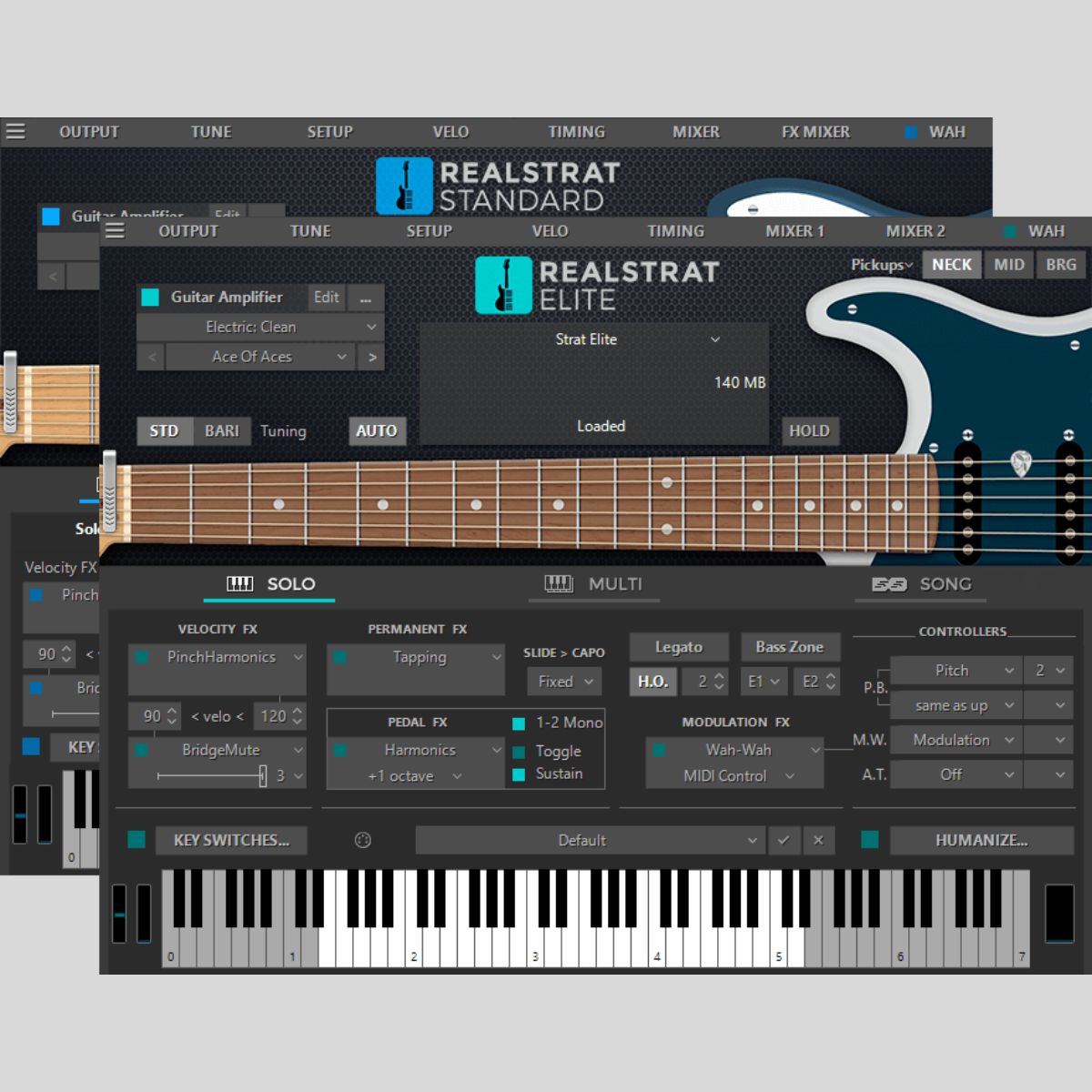Open the Bass Zone E1 dropdown
Image resolution: width=1092 pixels, height=1092 pixels.
coord(763,682)
